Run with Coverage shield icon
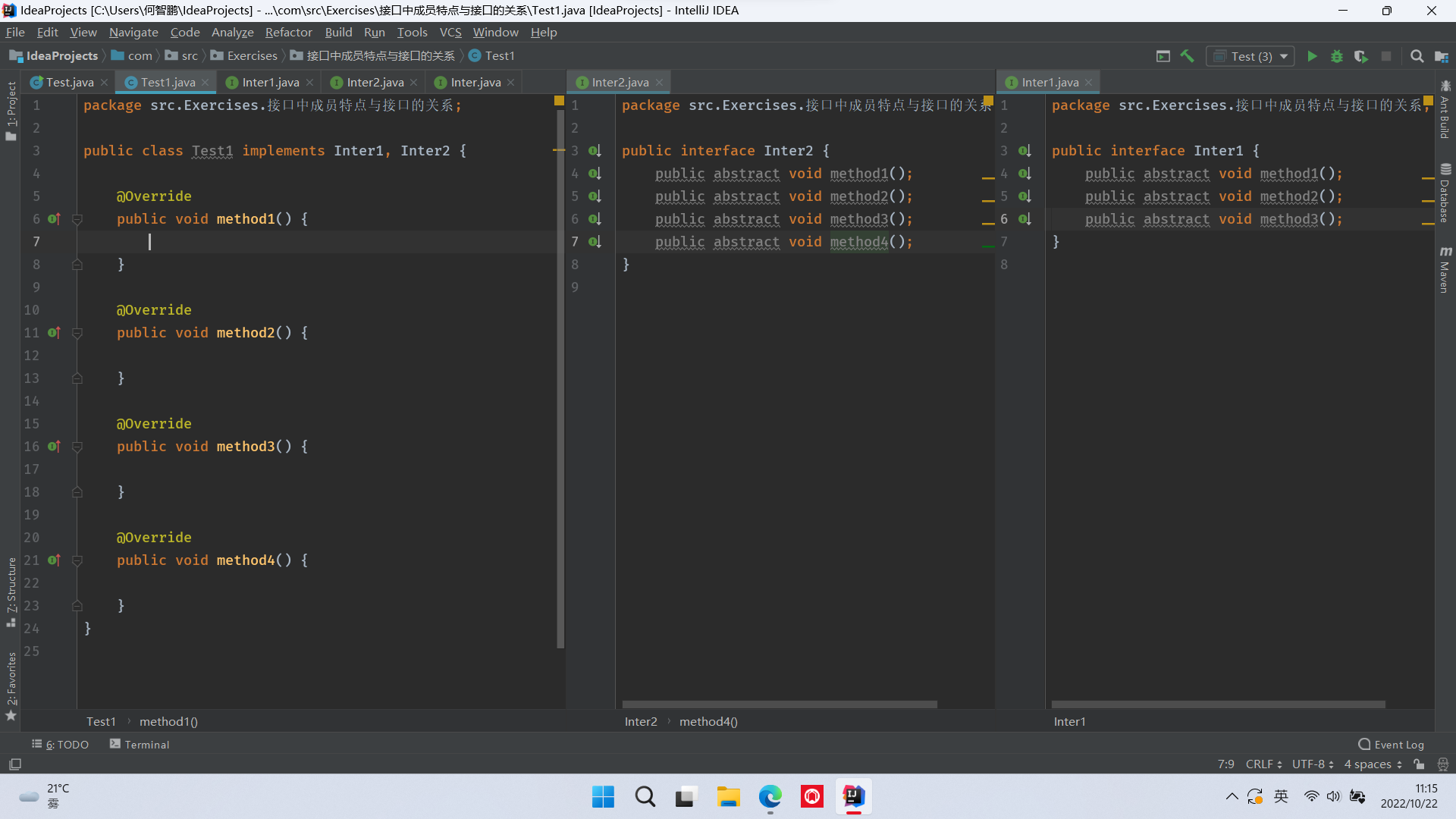 point(1361,56)
